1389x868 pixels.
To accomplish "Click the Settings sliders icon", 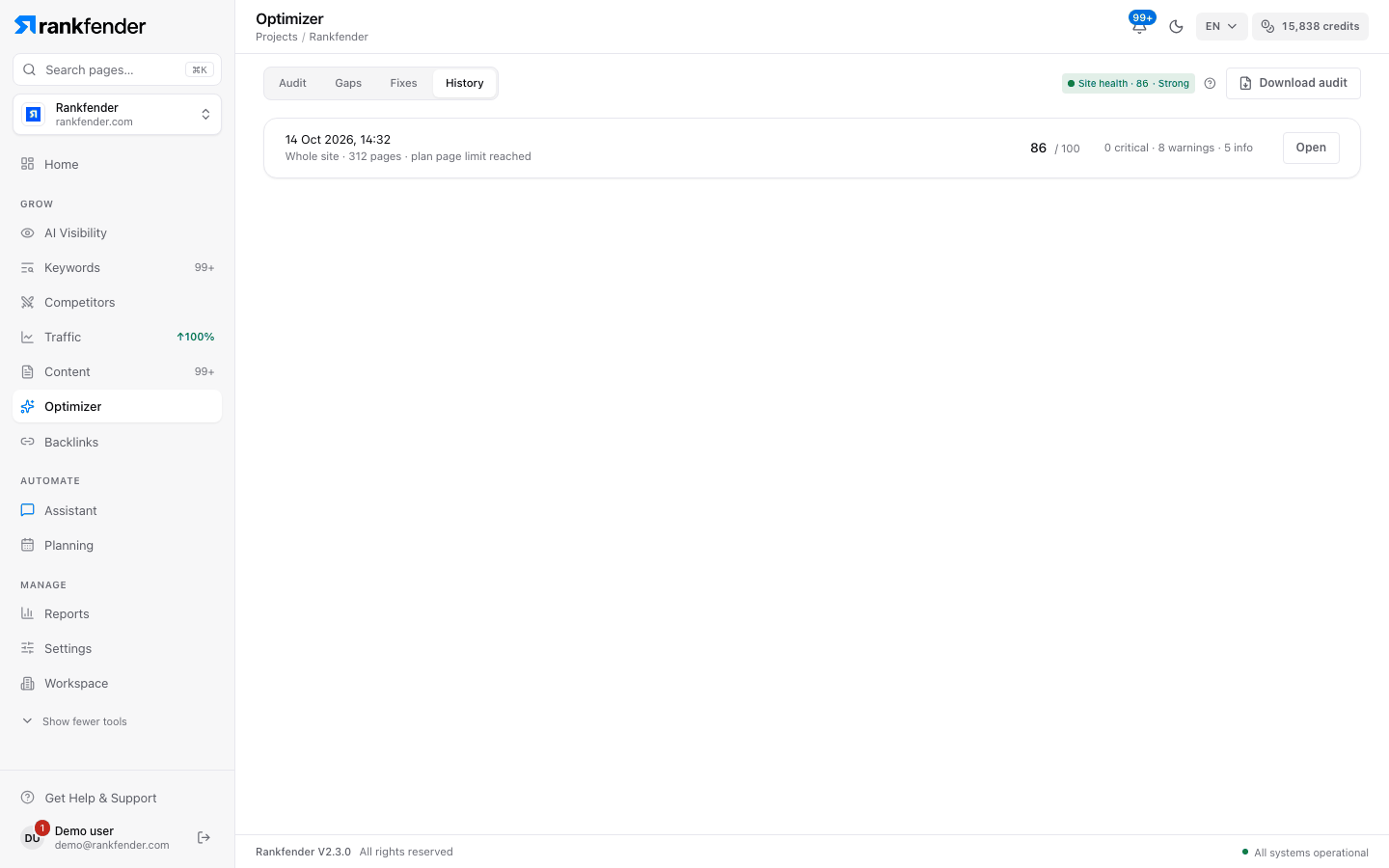I will point(28,648).
